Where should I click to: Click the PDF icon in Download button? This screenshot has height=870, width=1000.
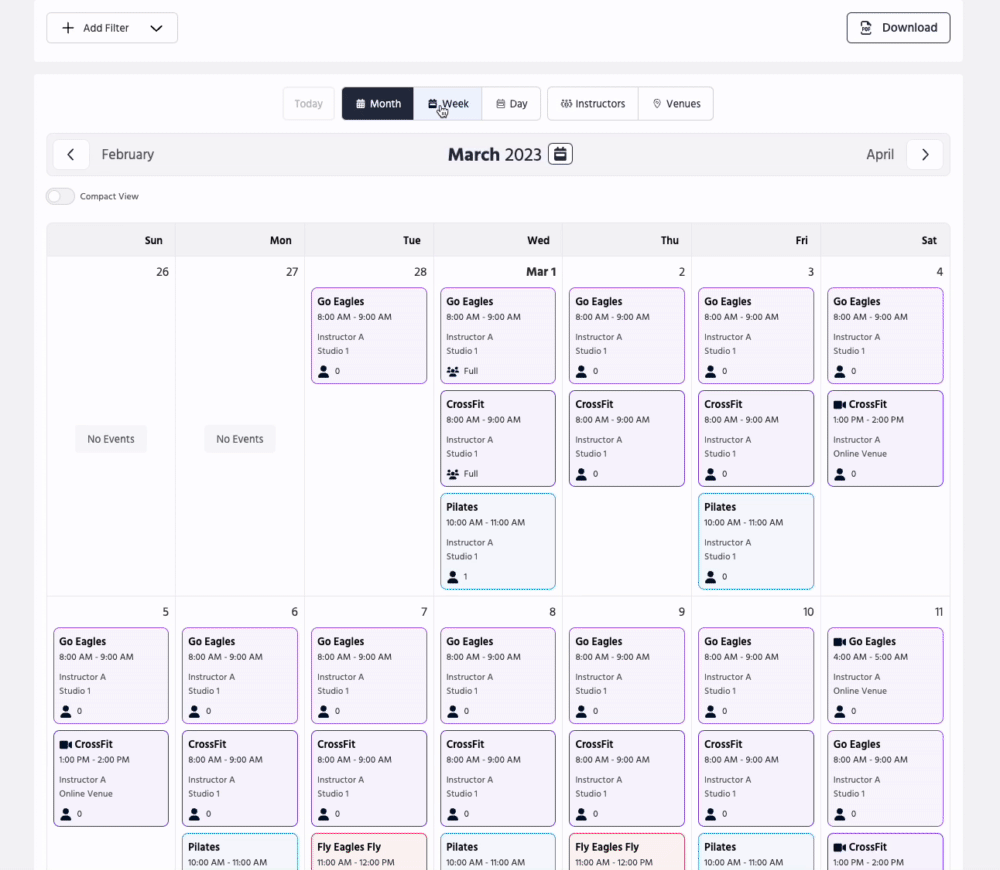coord(866,28)
